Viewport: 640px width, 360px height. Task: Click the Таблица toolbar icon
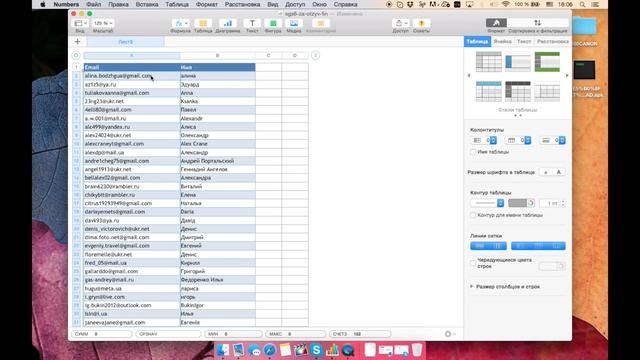coord(203,23)
